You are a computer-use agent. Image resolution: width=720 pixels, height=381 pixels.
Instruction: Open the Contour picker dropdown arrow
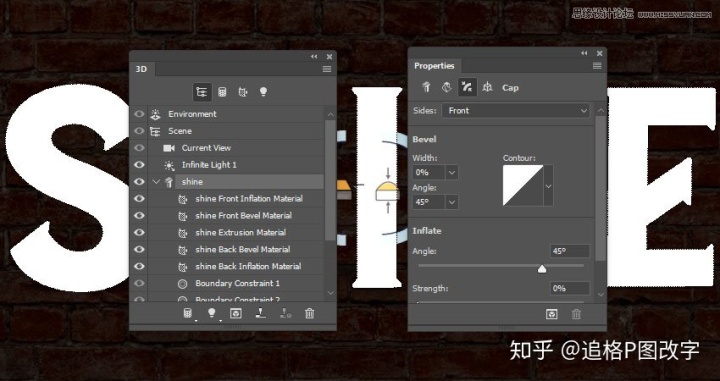coord(548,186)
